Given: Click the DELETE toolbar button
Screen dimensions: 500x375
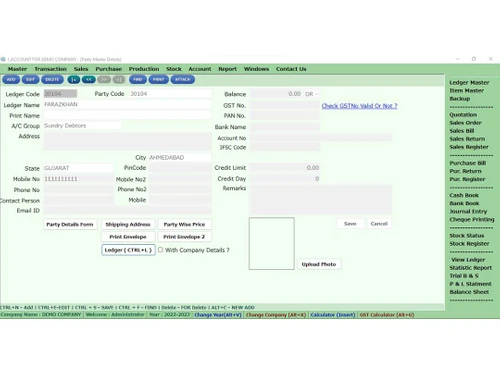Looking at the screenshot, I should tap(52, 80).
